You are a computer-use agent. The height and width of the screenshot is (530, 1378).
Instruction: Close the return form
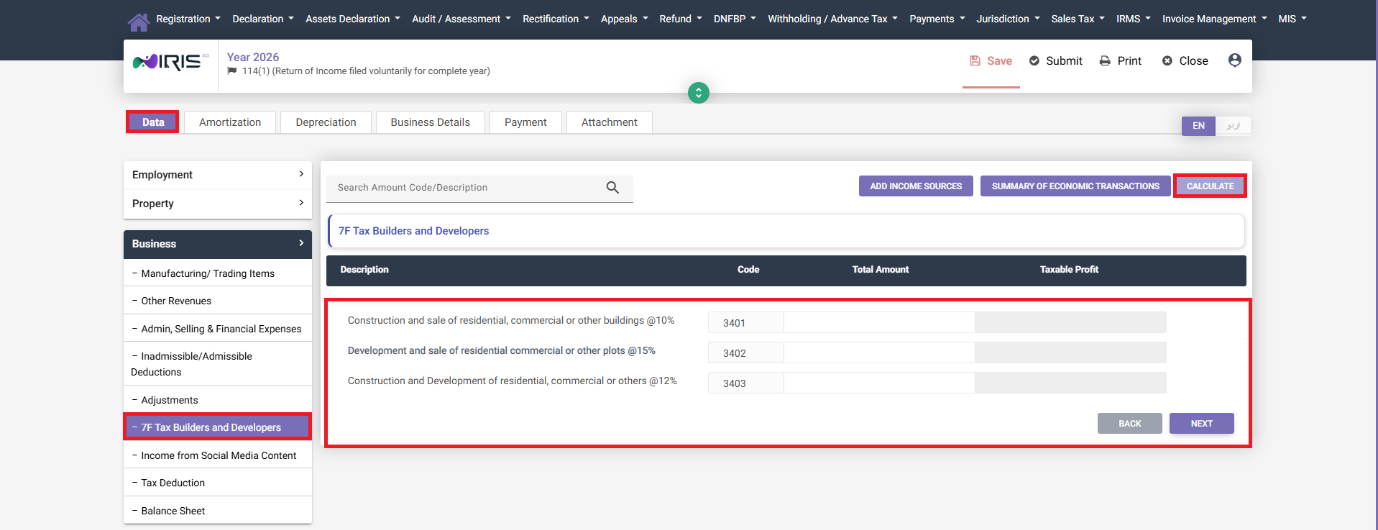(x=1185, y=61)
